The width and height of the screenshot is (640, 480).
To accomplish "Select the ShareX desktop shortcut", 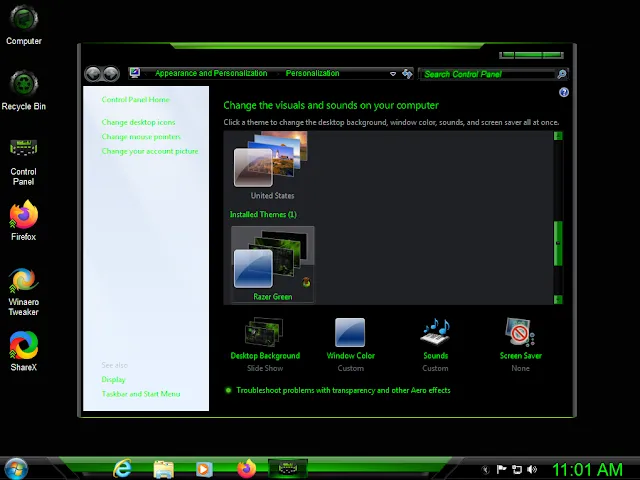I will pyautogui.click(x=24, y=351).
